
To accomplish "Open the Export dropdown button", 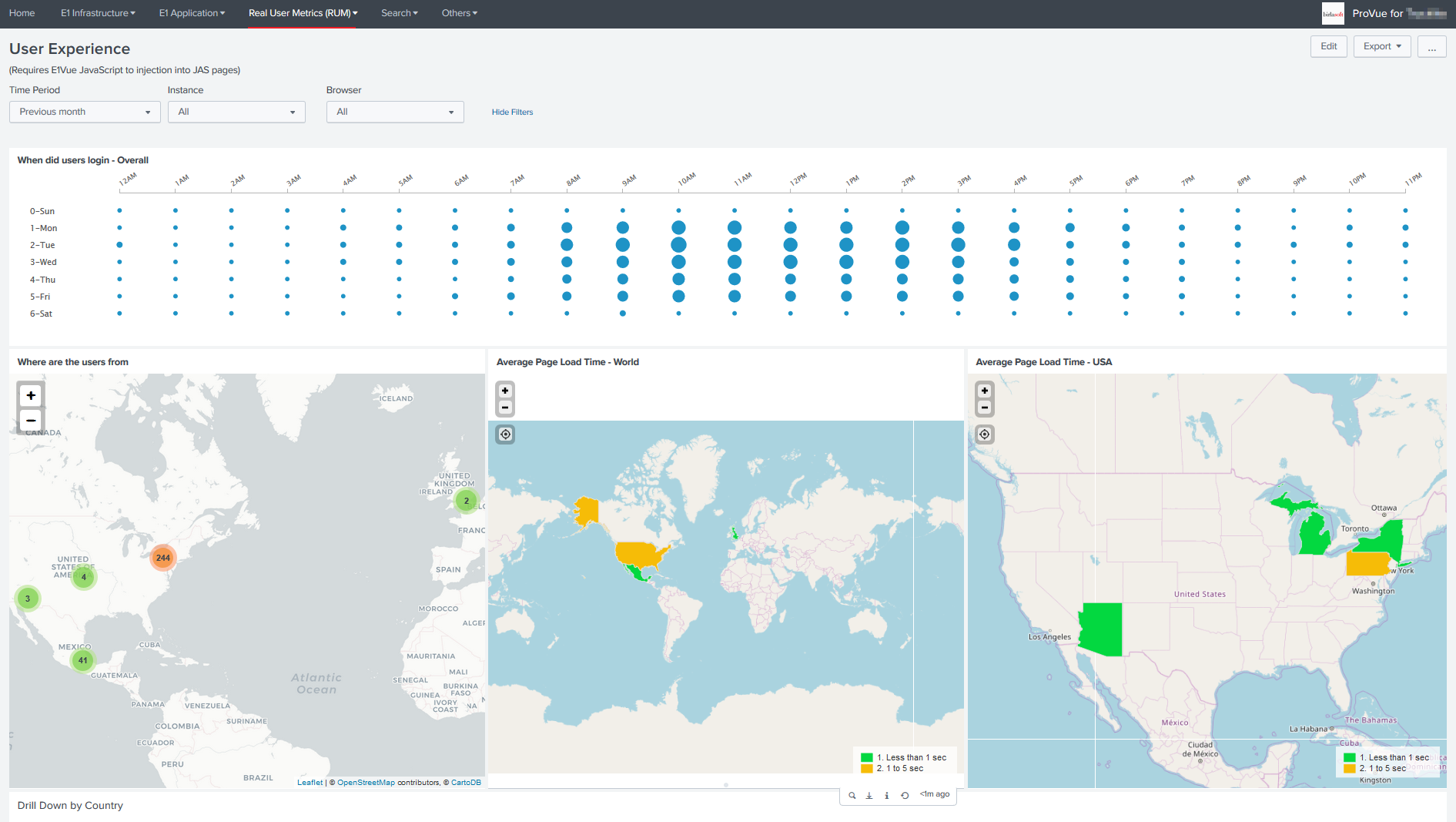I will [1381, 46].
